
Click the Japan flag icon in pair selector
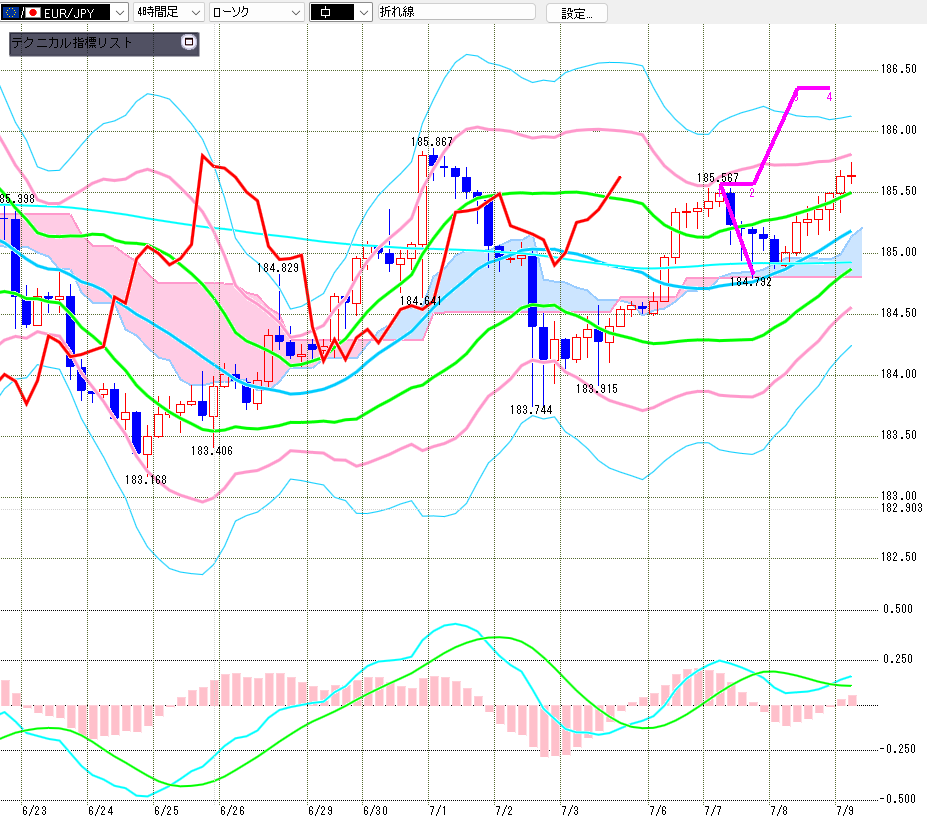point(33,12)
